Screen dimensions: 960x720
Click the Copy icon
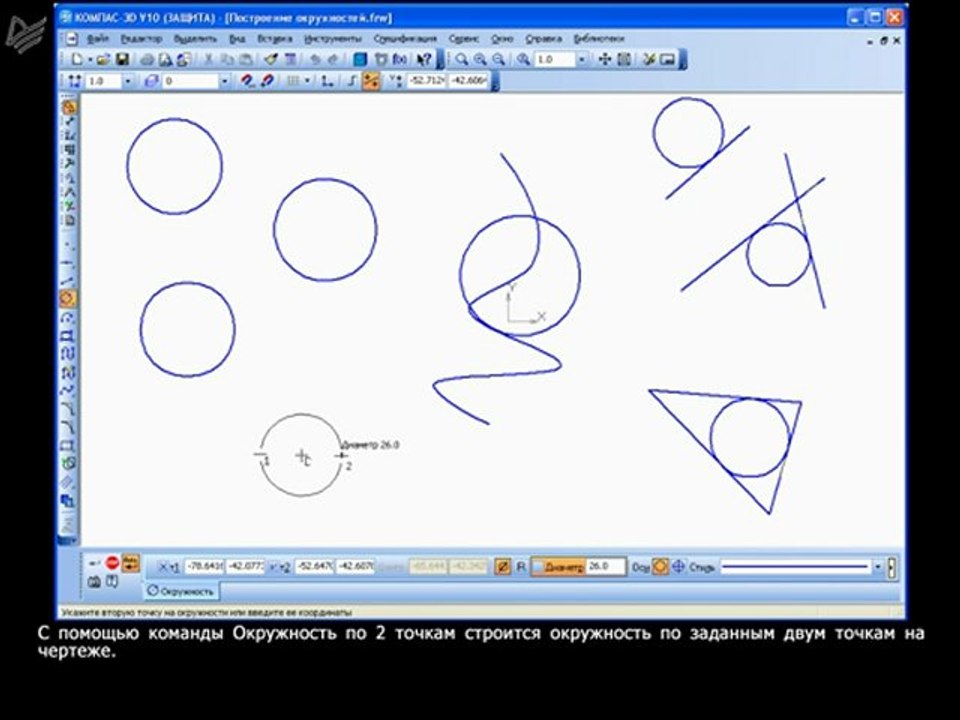click(x=227, y=59)
